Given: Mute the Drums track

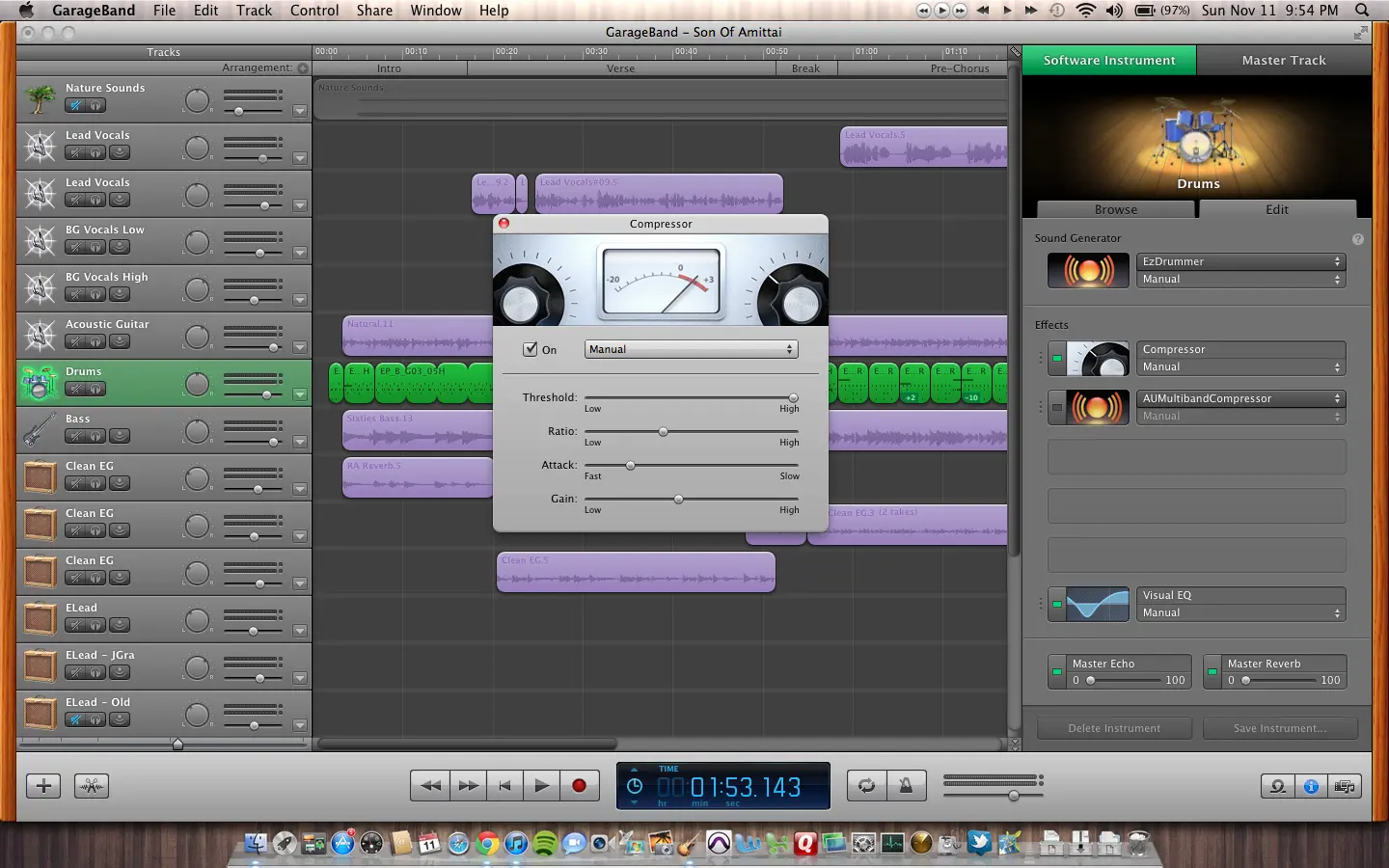Looking at the screenshot, I should click(x=75, y=389).
